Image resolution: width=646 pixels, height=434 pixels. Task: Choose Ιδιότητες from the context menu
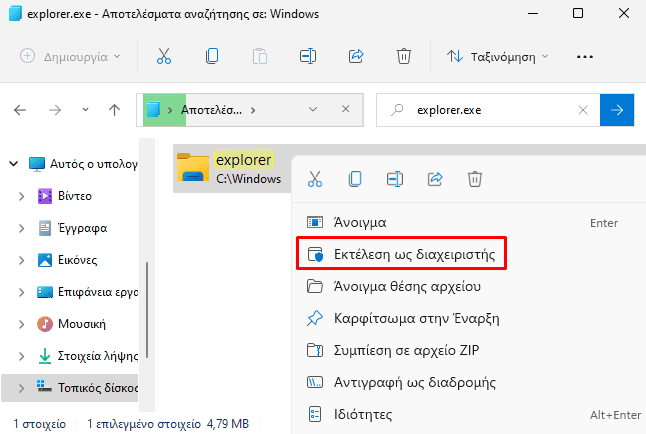click(466, 414)
